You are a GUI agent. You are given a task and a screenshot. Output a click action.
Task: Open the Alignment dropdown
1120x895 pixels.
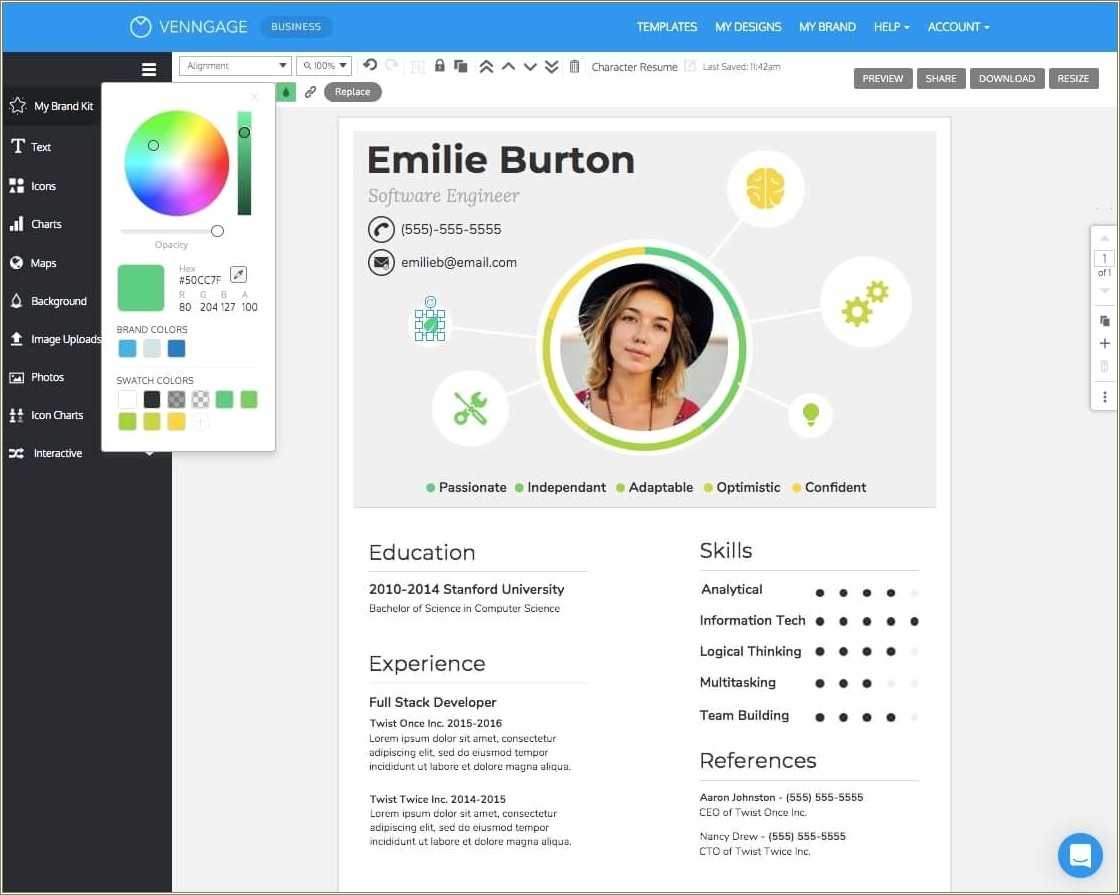(235, 66)
